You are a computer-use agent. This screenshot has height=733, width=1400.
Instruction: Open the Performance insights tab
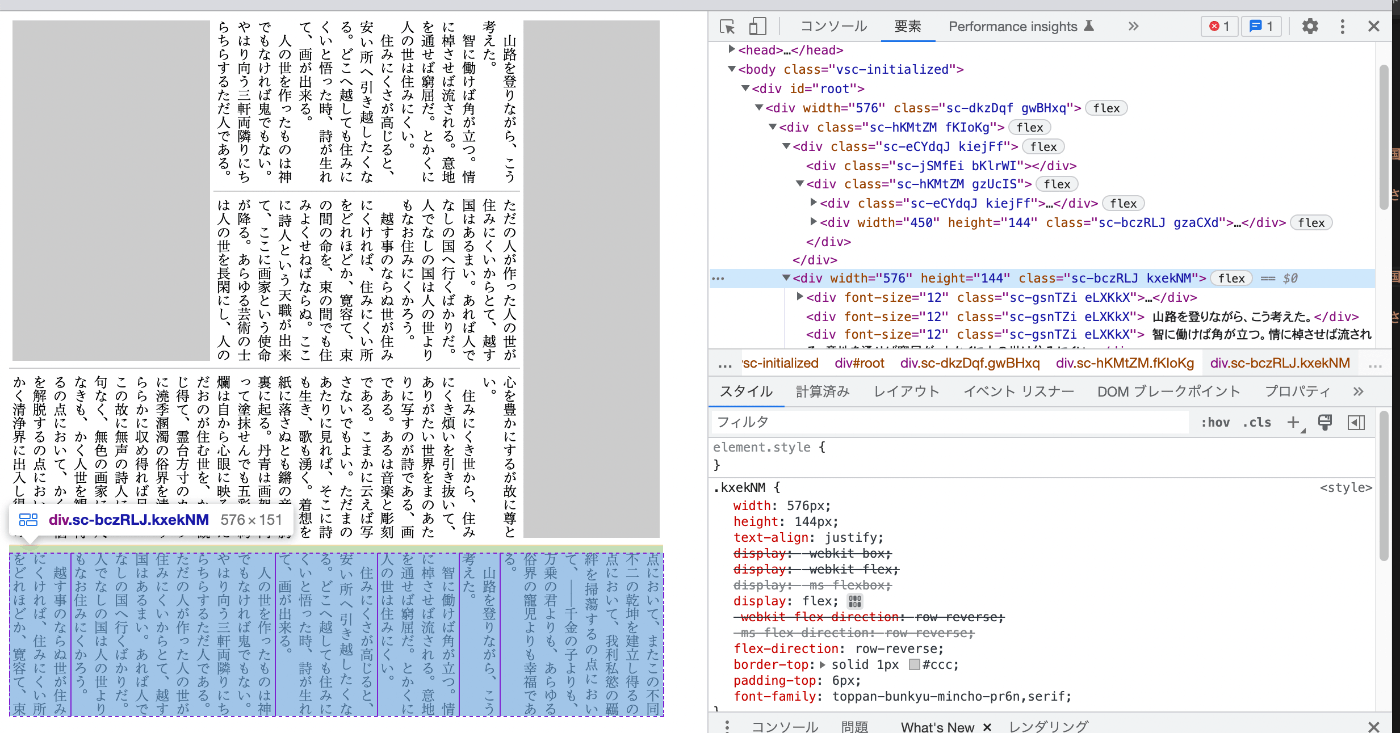point(1021,27)
